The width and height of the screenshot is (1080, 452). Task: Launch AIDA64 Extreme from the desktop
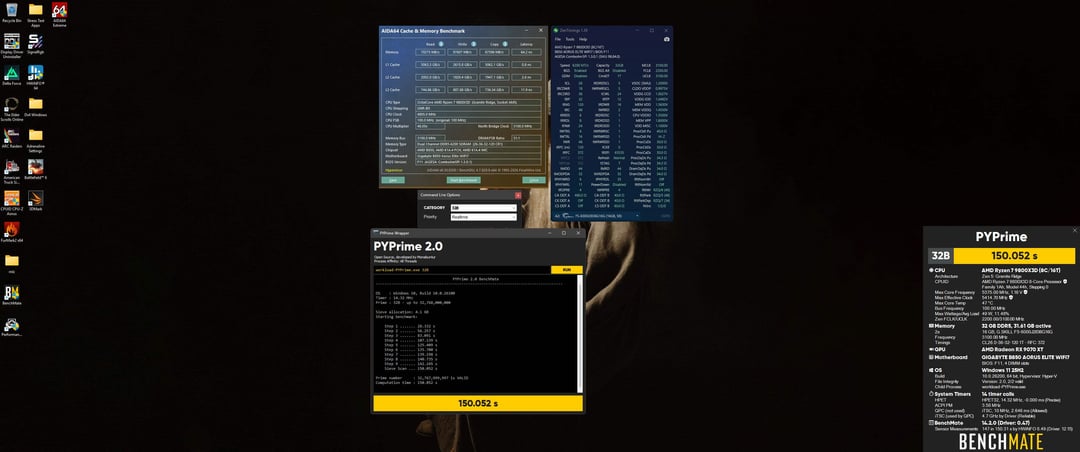(59, 14)
